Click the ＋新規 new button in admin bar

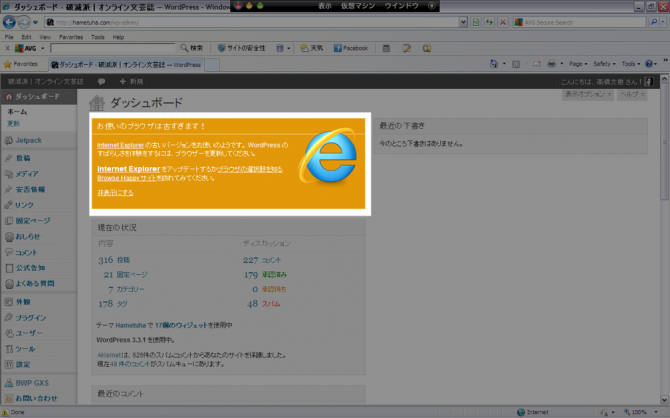[131, 81]
